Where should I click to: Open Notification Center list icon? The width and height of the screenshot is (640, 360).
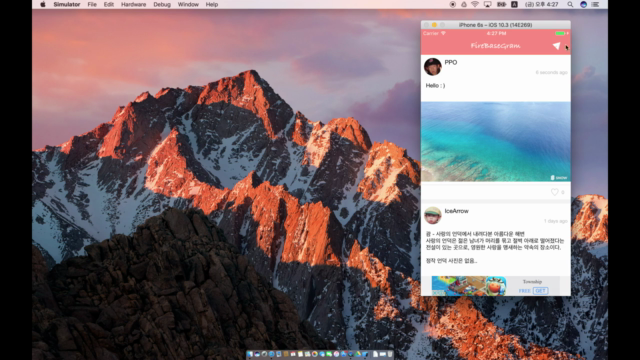tap(596, 4)
